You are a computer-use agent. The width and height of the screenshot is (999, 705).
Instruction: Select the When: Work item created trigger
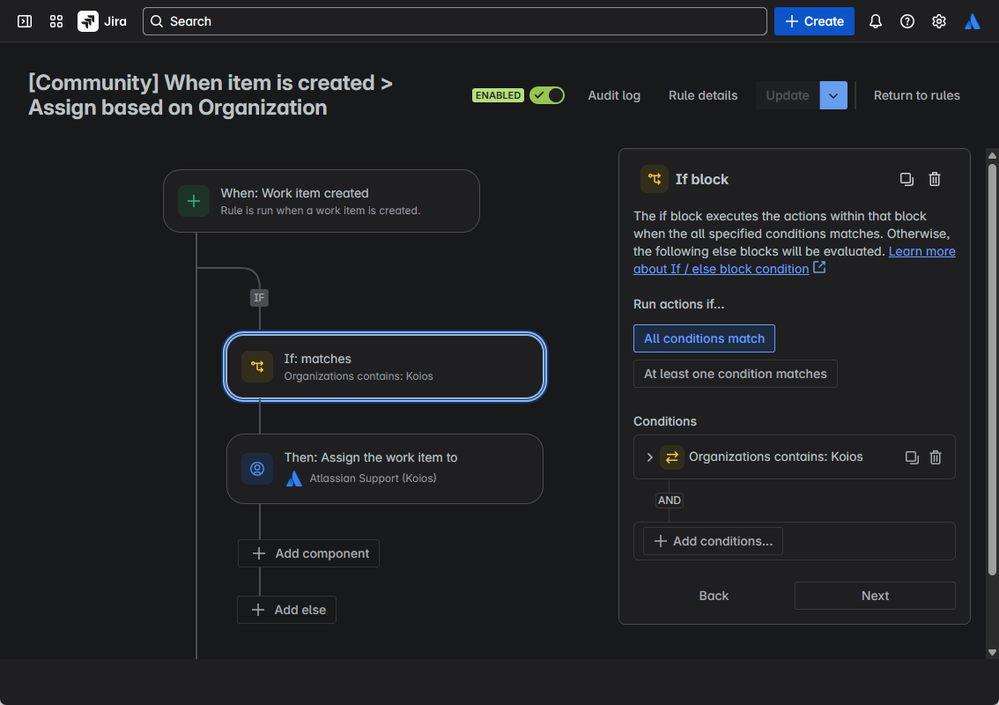coord(321,201)
